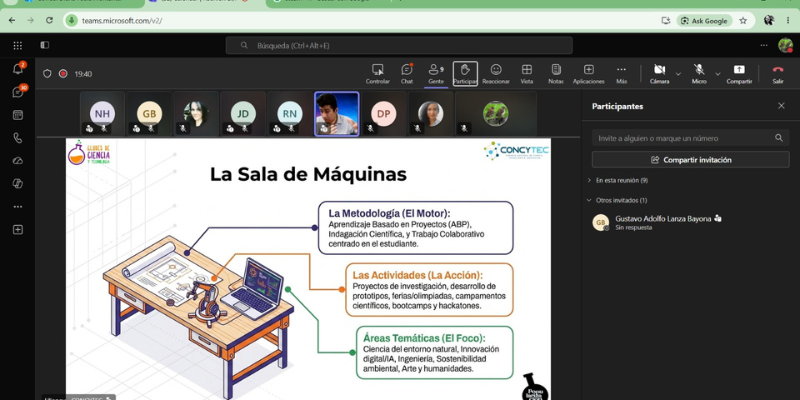Show more apps ellipsis in sidebar
The height and width of the screenshot is (400, 800).
[18, 207]
